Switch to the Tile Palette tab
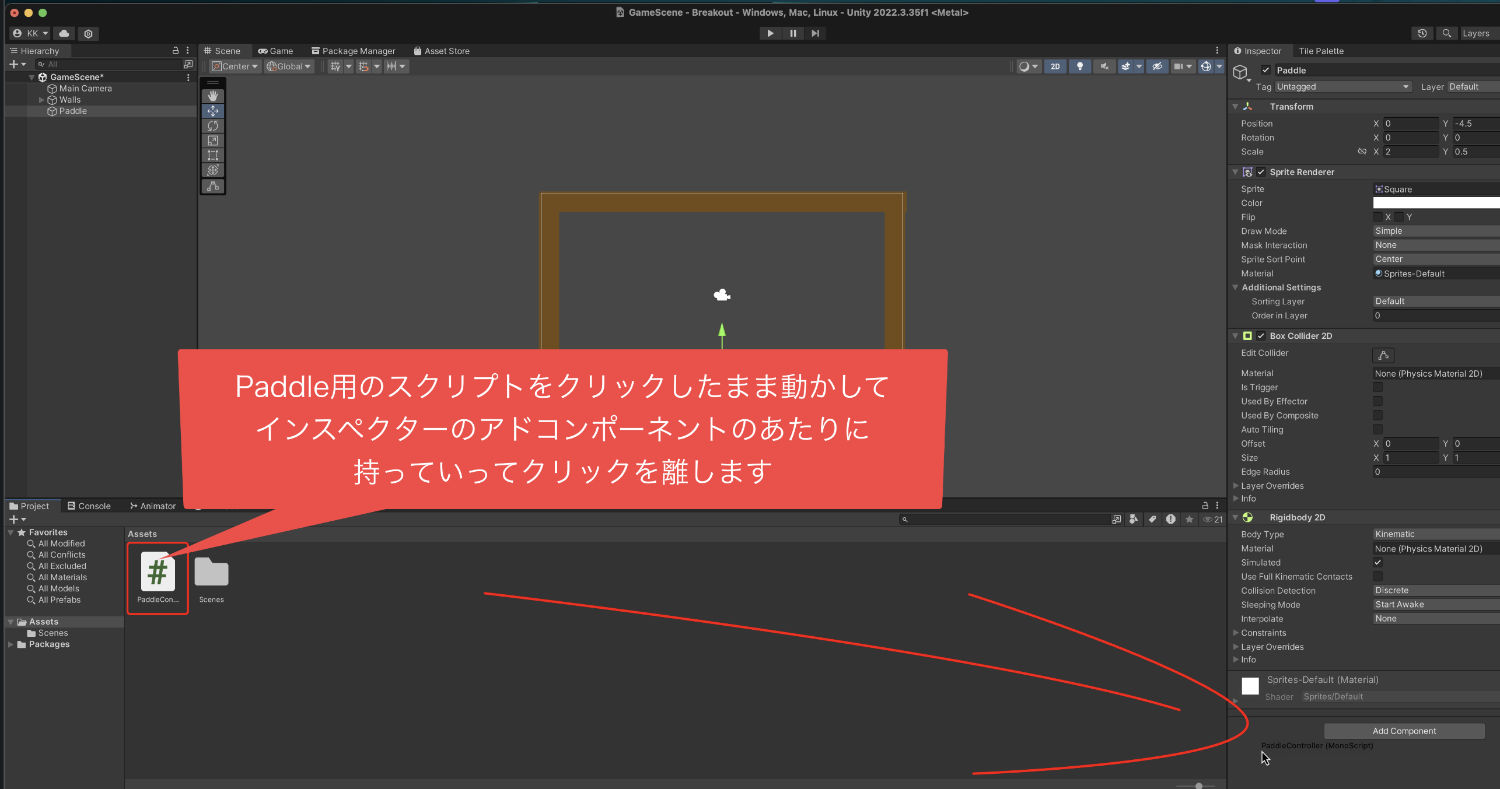 coord(1321,51)
